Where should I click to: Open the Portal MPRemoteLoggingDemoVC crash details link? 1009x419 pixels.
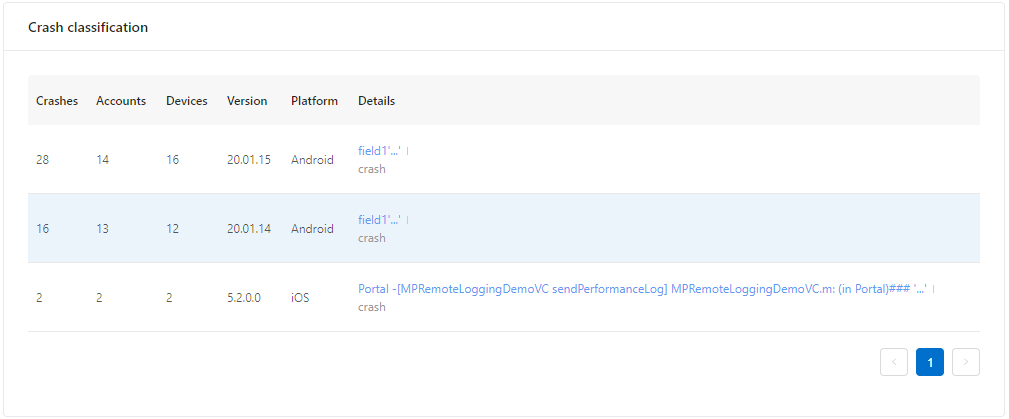[642, 289]
